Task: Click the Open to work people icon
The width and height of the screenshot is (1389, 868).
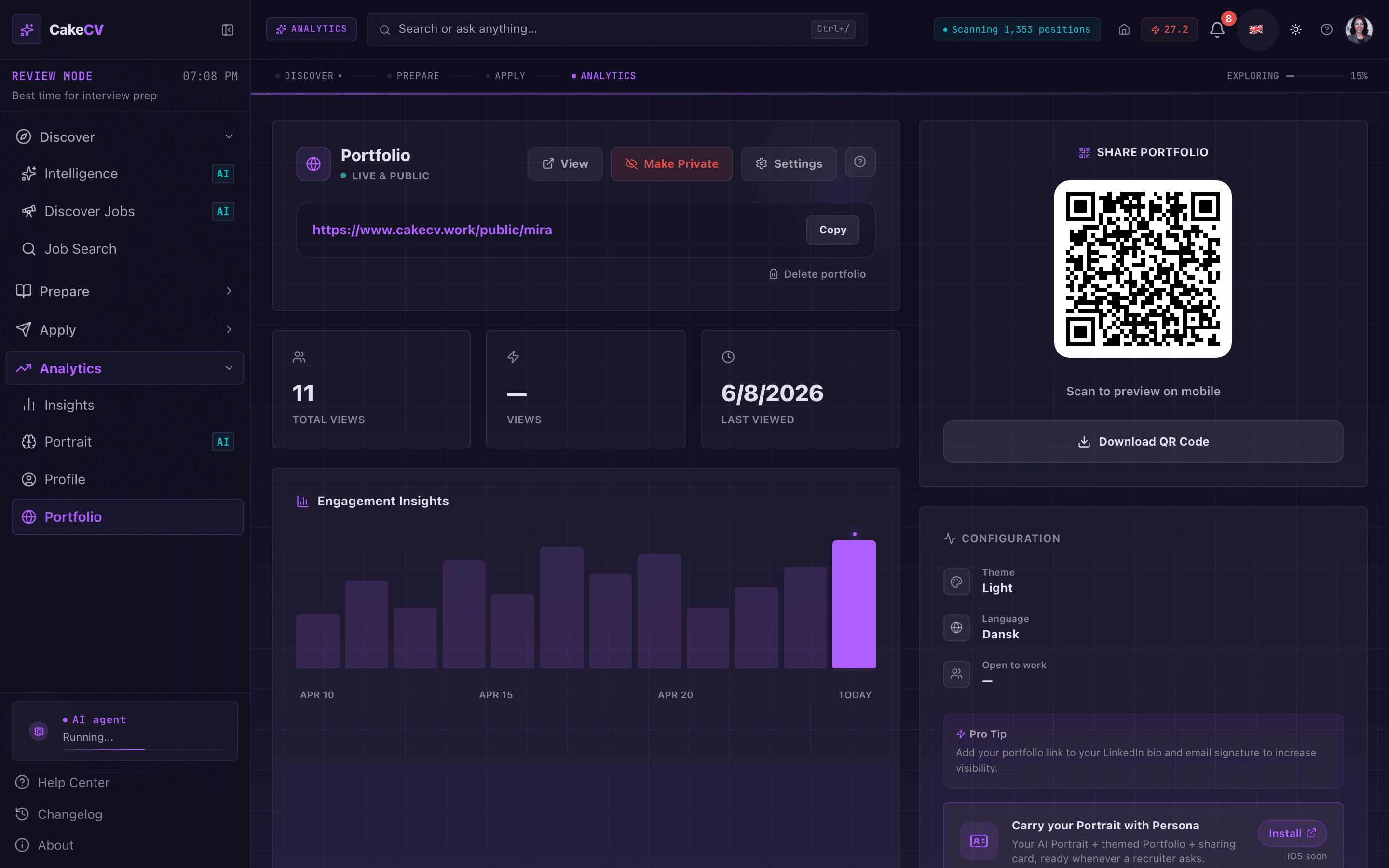Action: 957,674
